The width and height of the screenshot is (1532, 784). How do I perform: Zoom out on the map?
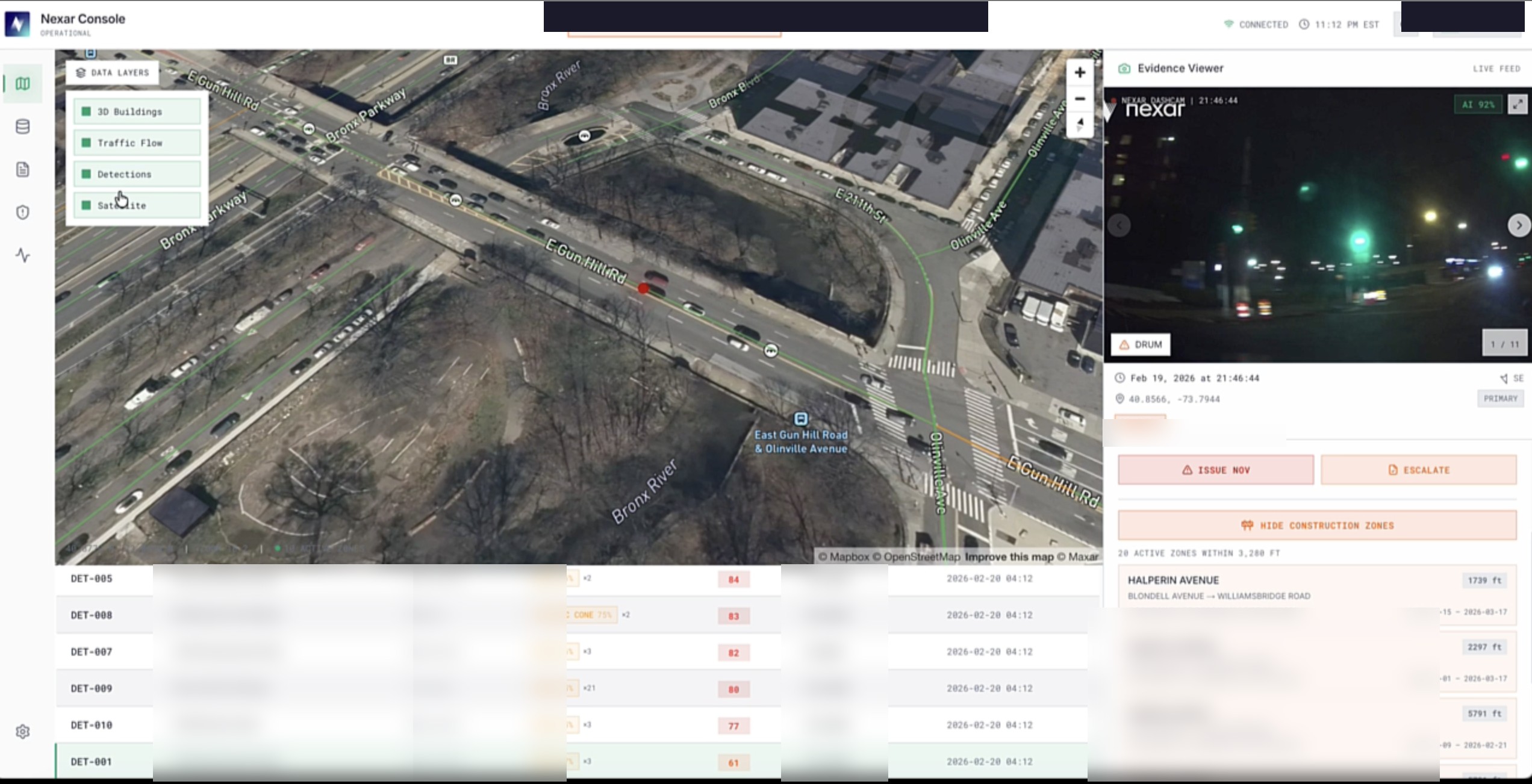(x=1080, y=99)
